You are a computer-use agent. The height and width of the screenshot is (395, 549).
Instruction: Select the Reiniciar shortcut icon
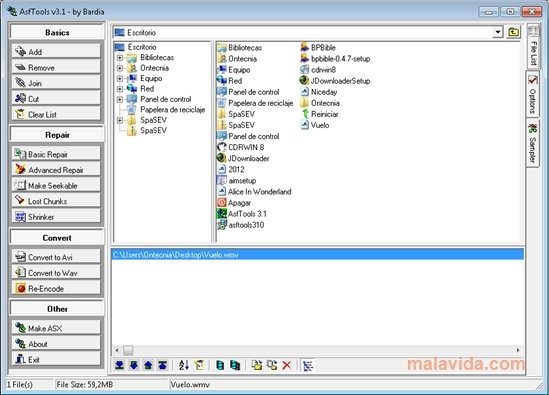305,114
